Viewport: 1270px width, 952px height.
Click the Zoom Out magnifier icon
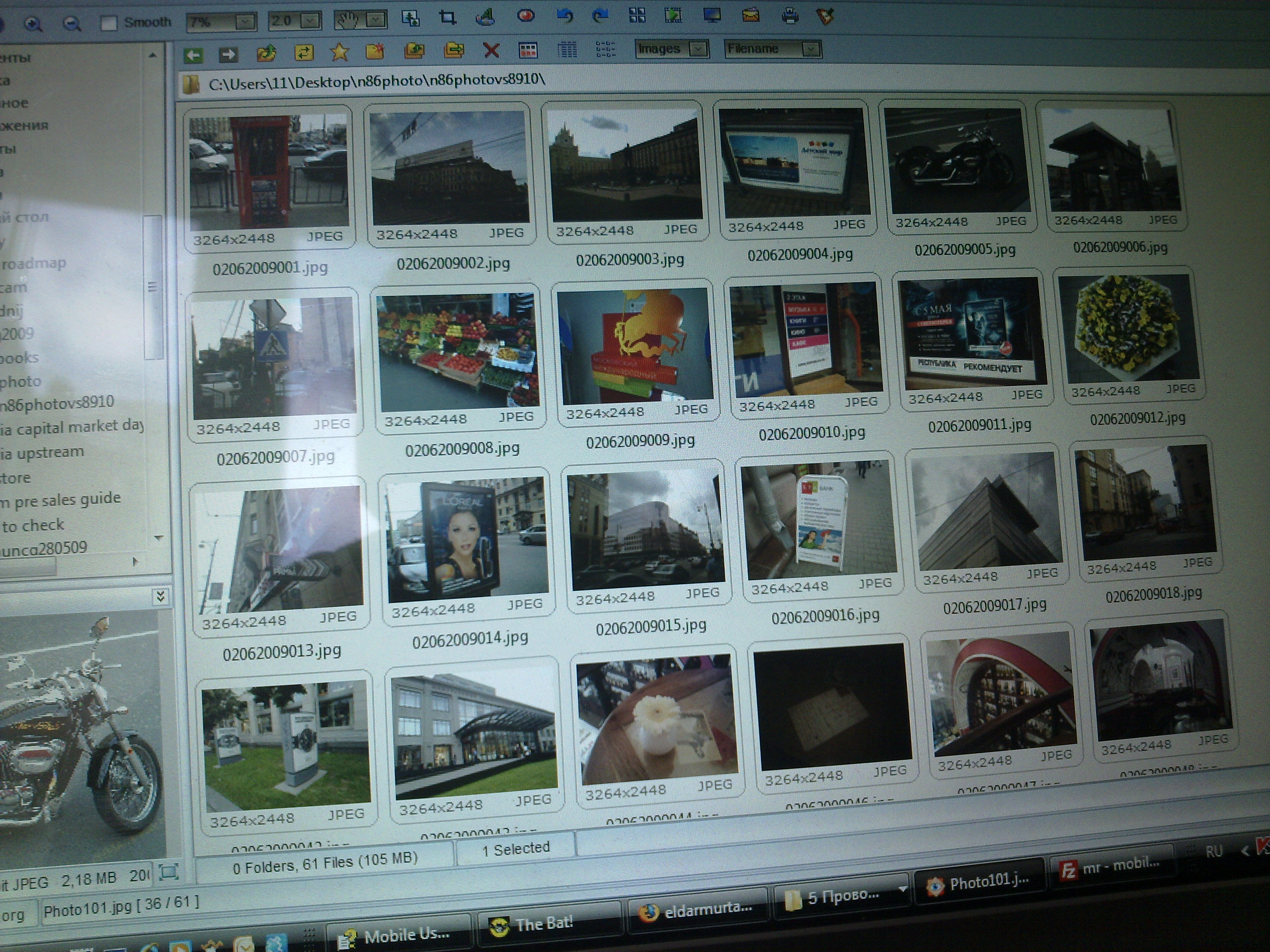[71, 23]
